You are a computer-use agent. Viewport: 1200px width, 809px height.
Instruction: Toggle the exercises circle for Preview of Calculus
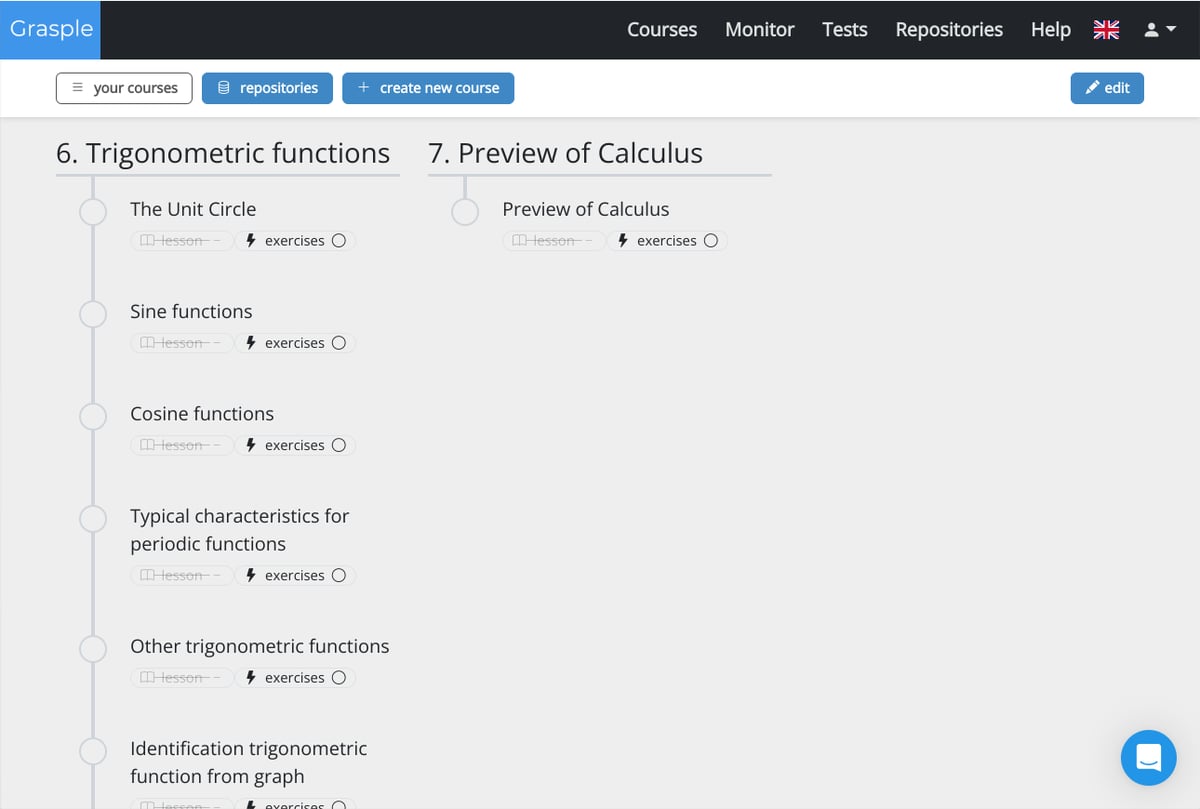(x=710, y=240)
